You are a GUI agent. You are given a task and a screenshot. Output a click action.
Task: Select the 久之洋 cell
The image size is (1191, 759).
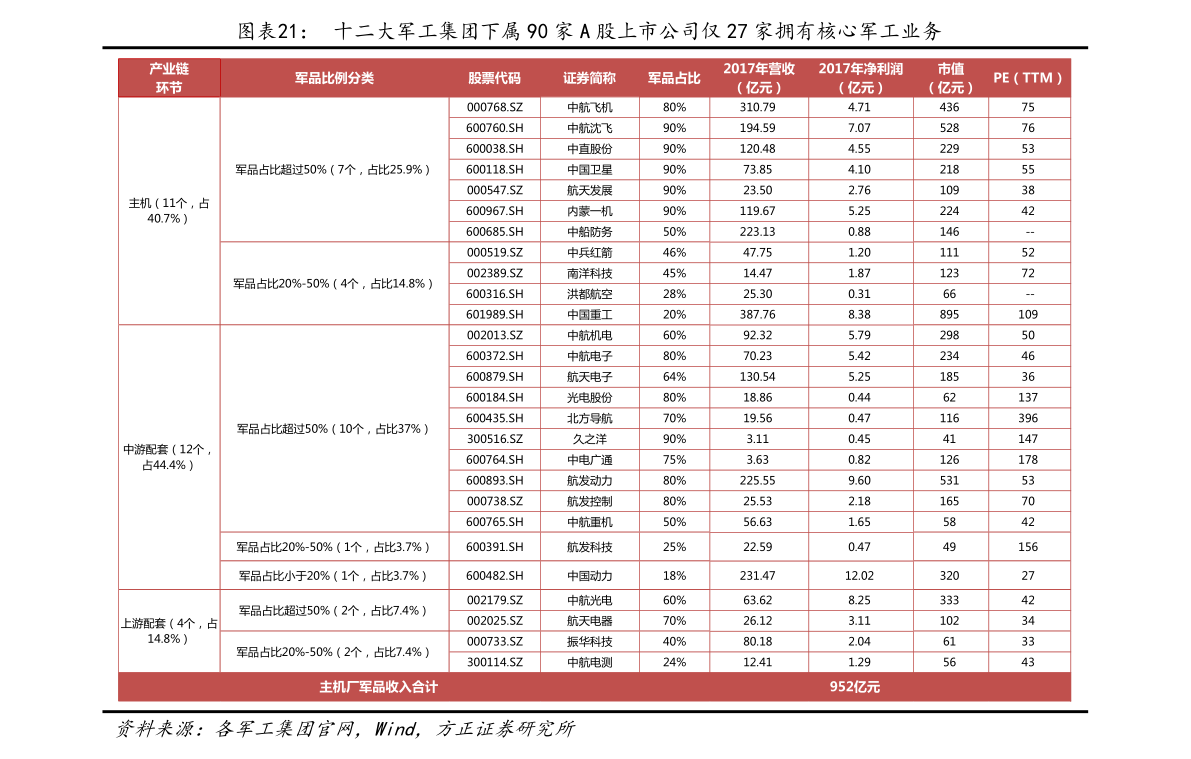pos(589,439)
